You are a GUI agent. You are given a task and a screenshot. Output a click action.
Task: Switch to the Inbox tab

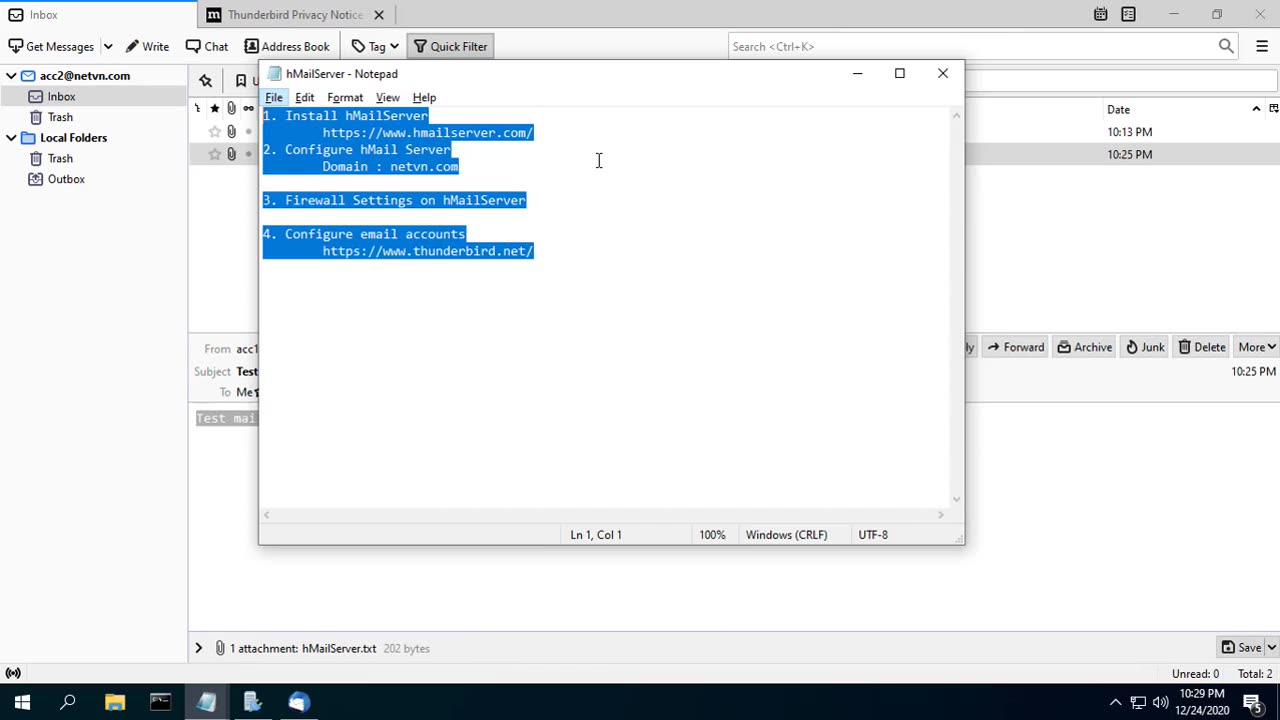coord(98,15)
